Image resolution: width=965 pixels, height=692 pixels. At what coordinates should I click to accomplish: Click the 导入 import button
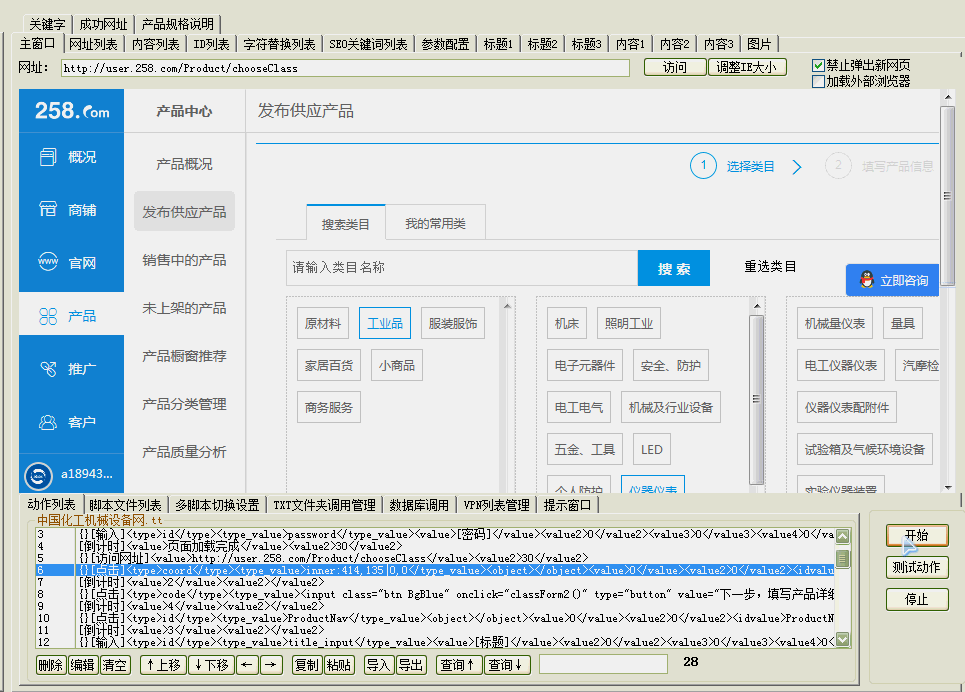pos(378,665)
